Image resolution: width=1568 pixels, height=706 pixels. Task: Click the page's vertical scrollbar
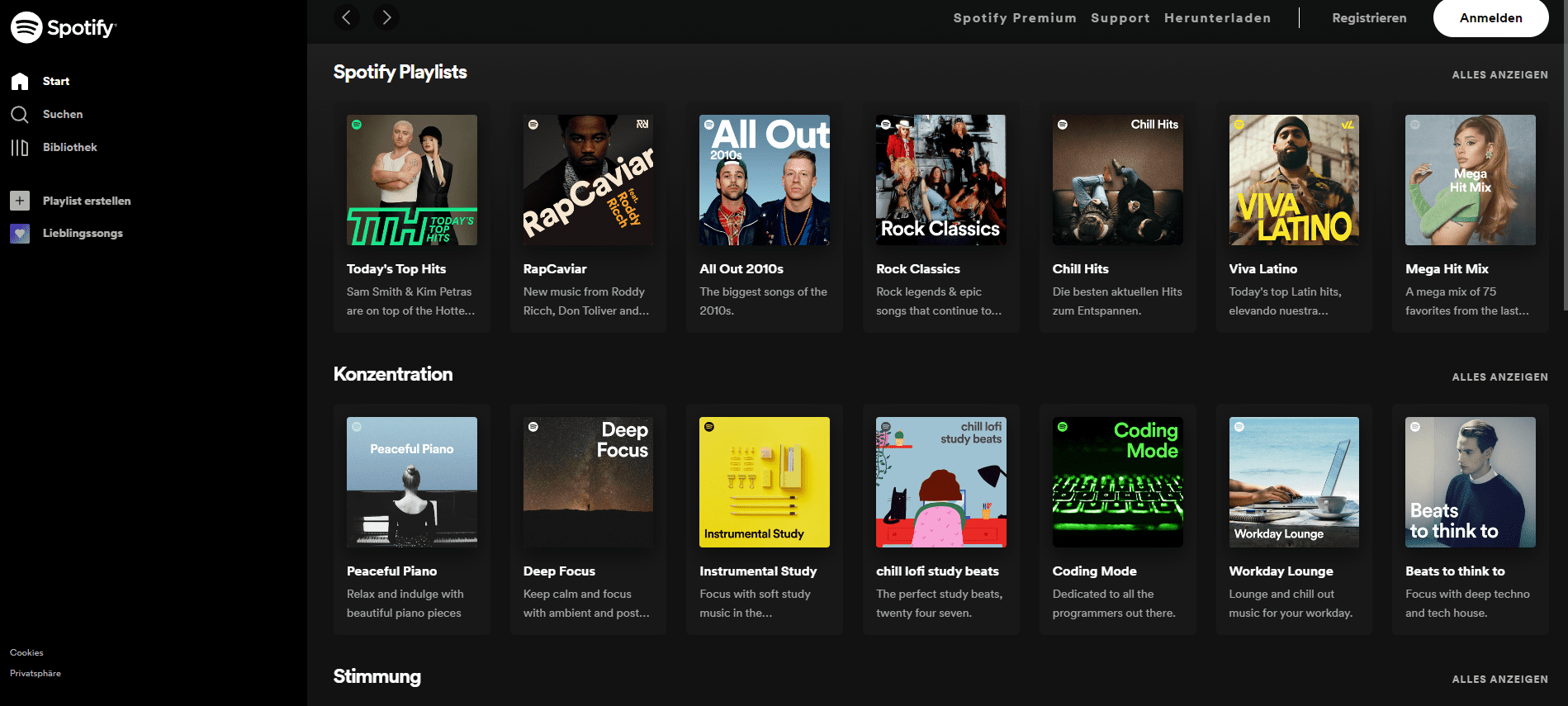(x=1564, y=165)
